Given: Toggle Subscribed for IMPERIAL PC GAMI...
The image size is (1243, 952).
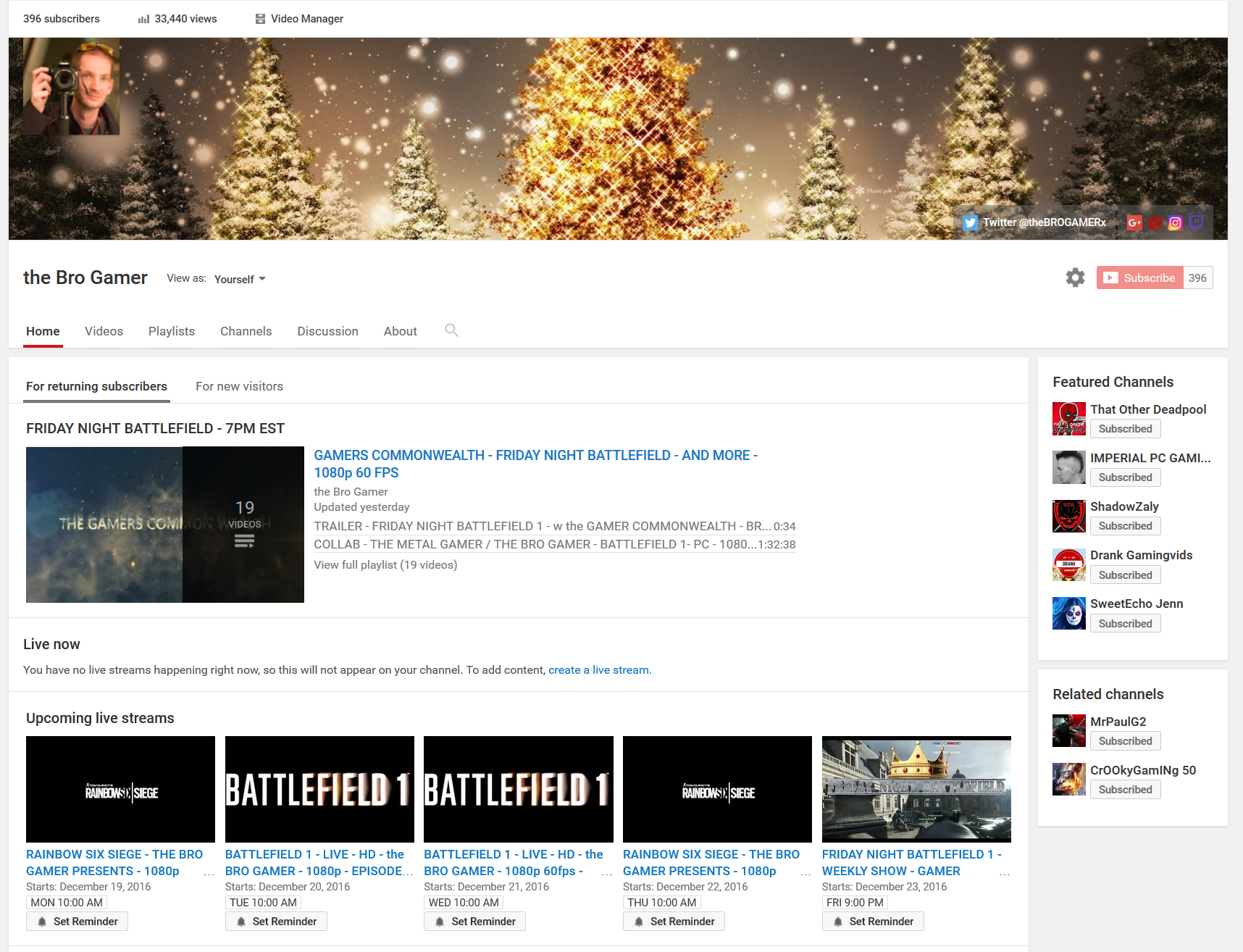Looking at the screenshot, I should [x=1126, y=477].
